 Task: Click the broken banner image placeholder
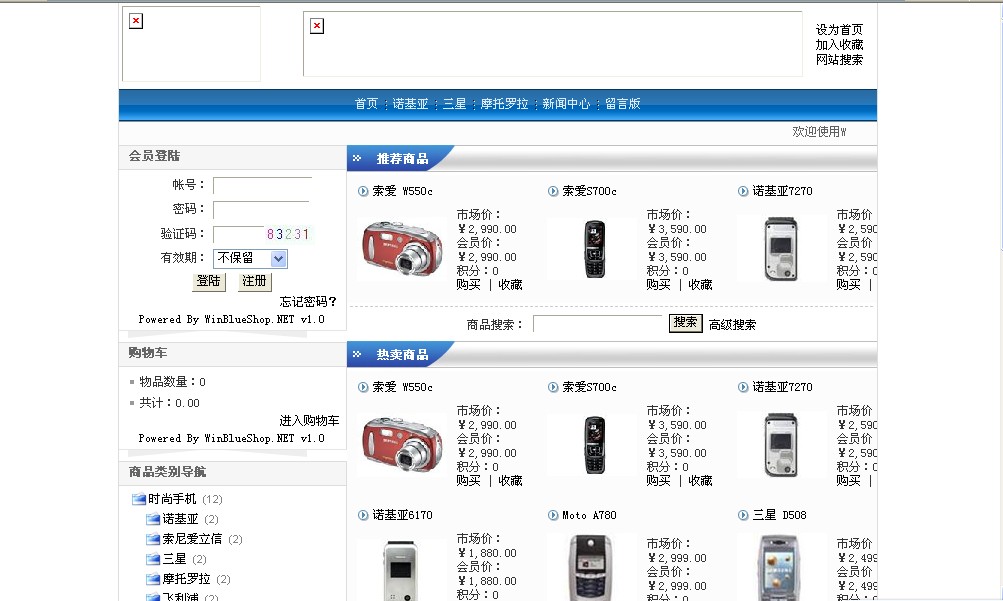(x=553, y=43)
